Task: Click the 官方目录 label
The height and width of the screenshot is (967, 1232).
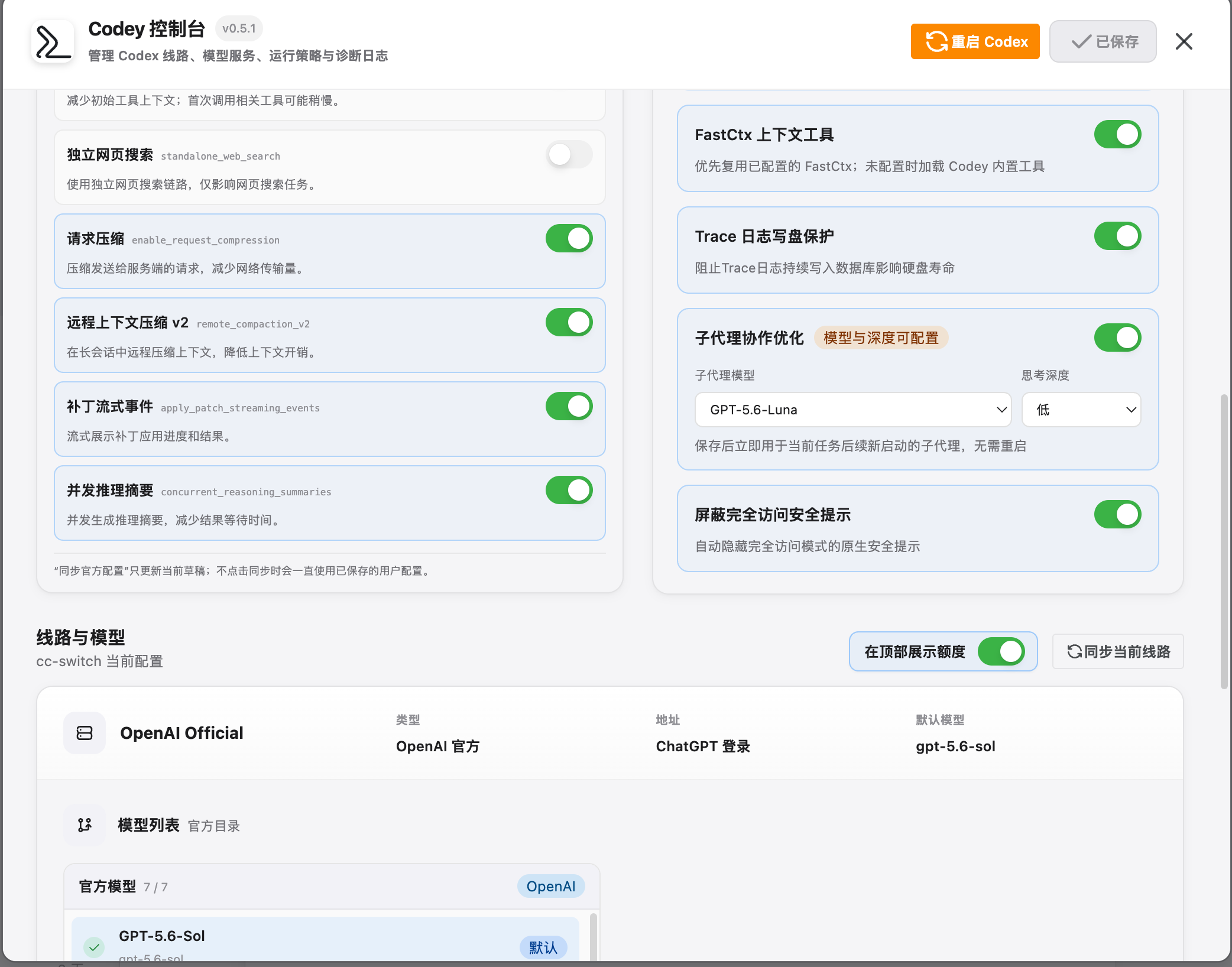Action: (x=214, y=826)
